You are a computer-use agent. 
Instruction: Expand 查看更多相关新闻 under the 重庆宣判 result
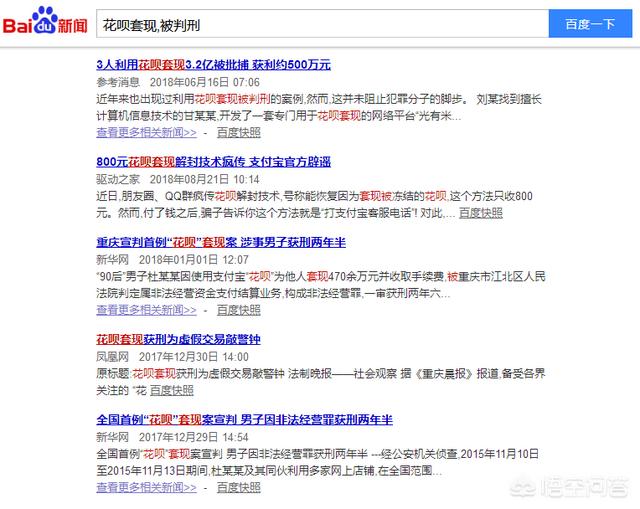146,308
